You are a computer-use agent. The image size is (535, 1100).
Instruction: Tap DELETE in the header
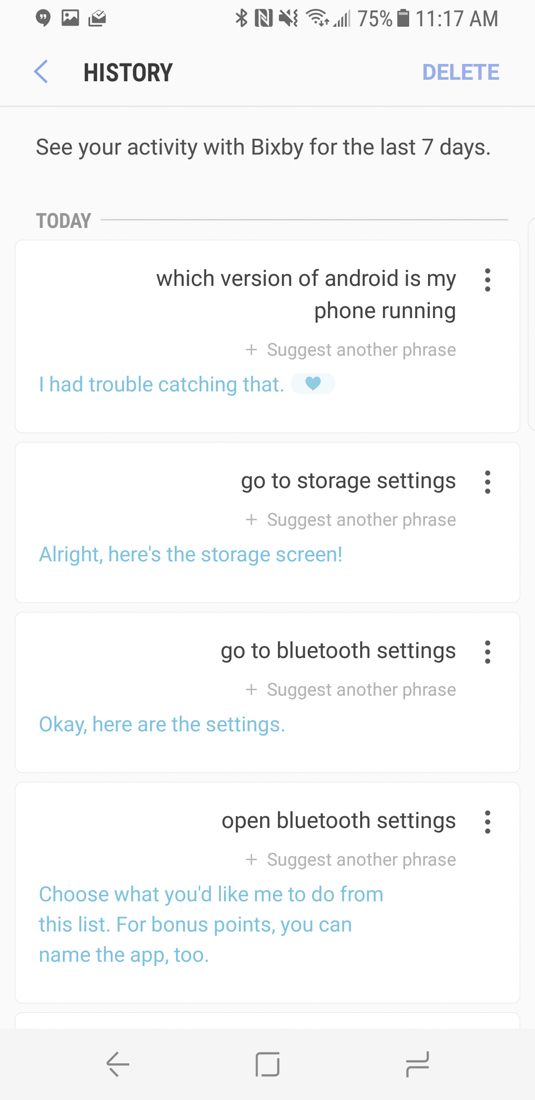[x=461, y=72]
